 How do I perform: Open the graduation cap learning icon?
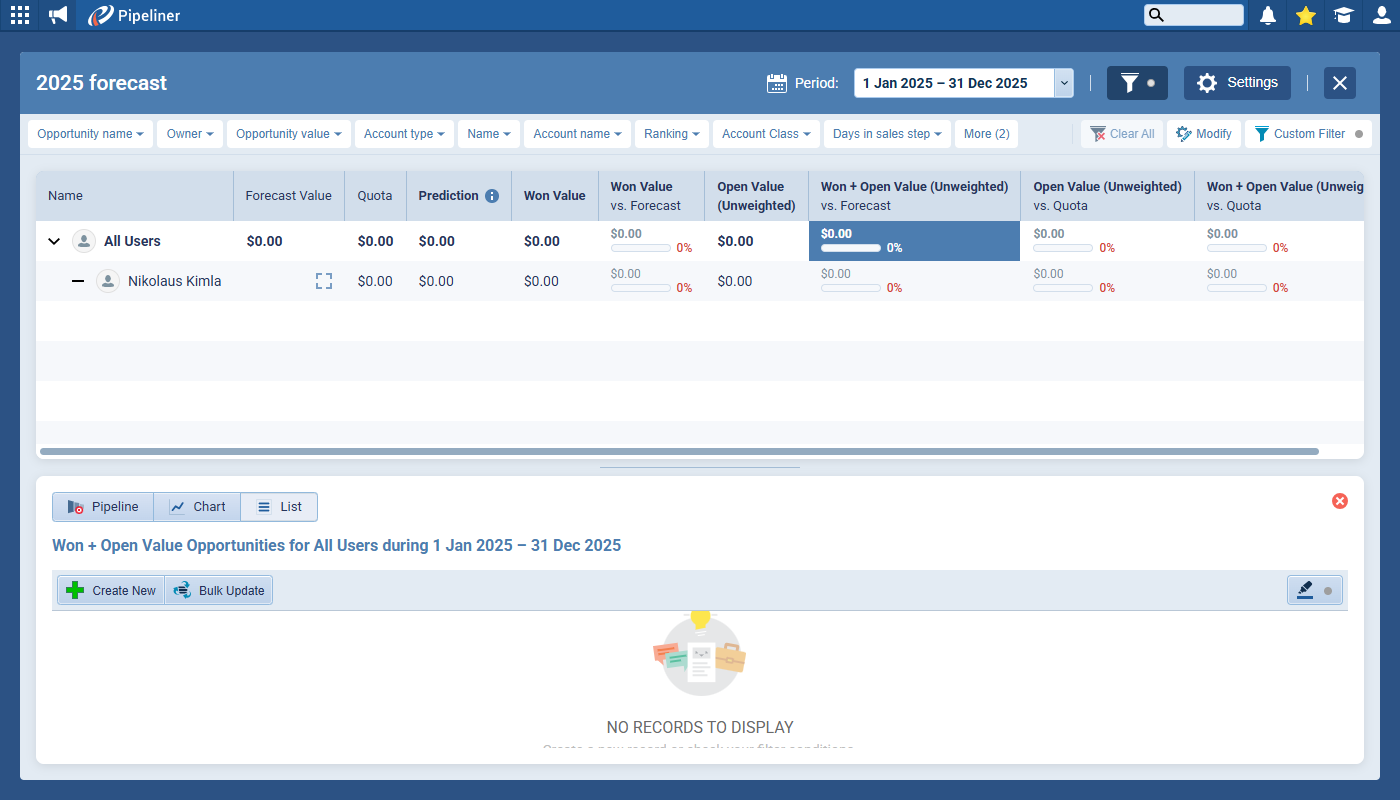coord(1343,15)
